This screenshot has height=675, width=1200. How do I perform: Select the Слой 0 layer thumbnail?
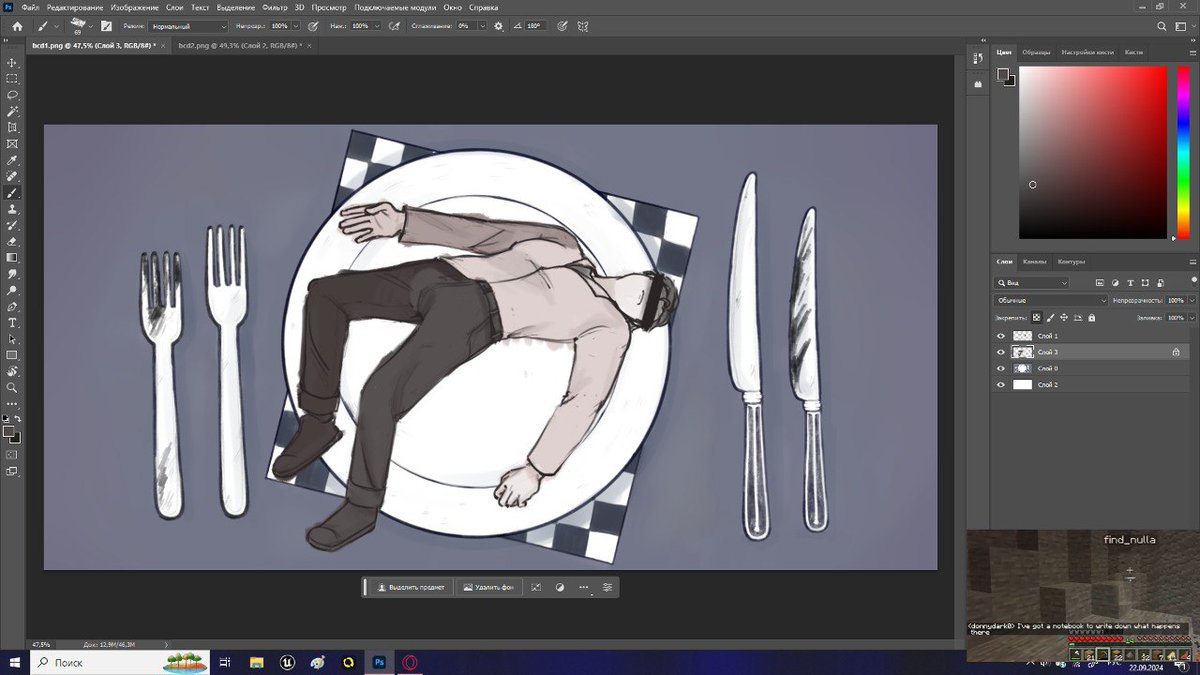tap(1022, 368)
